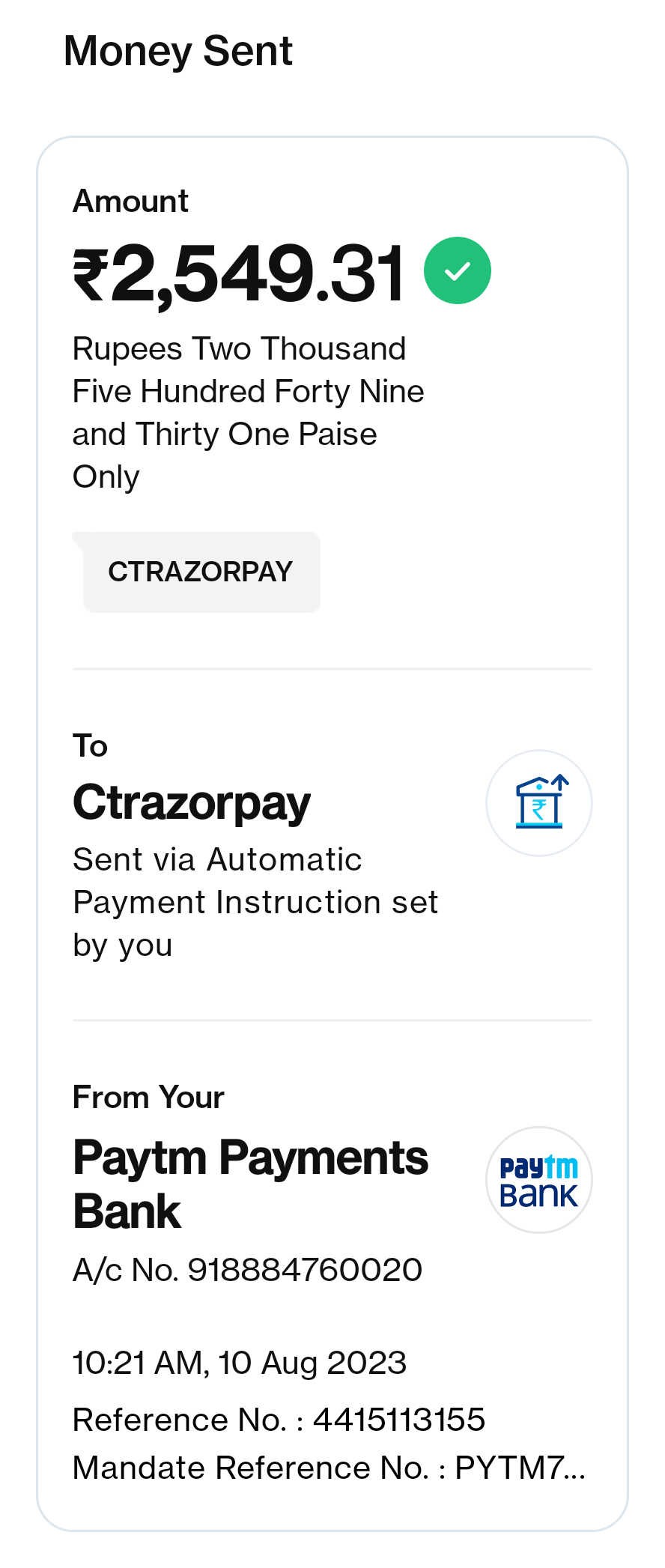
Task: Select the reference number 4415113155
Action: [399, 1420]
